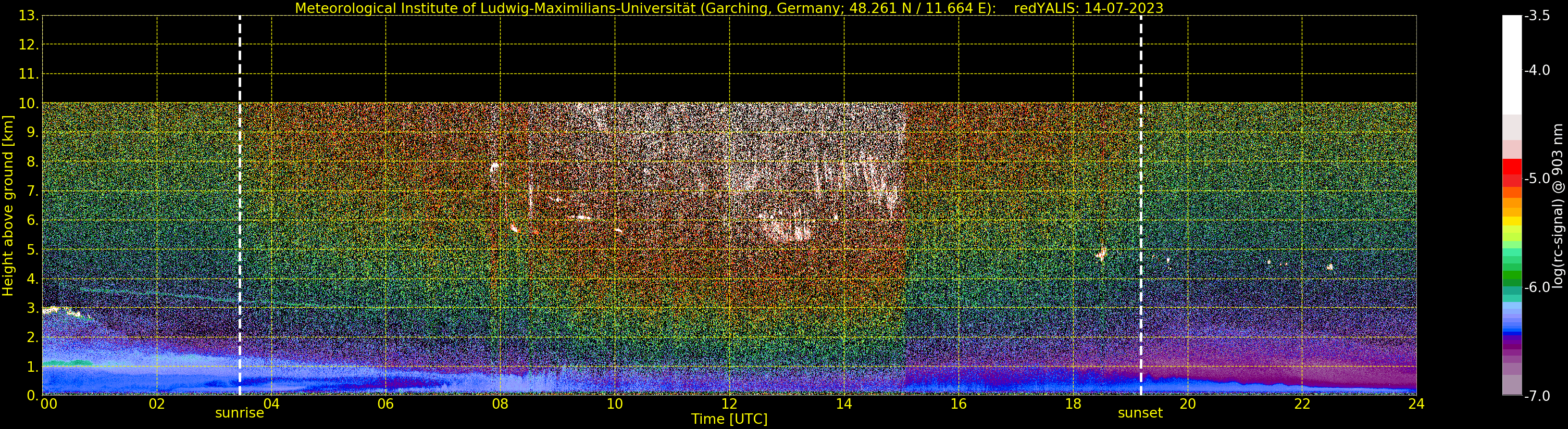Click the height axis tick '11.'

29,74
